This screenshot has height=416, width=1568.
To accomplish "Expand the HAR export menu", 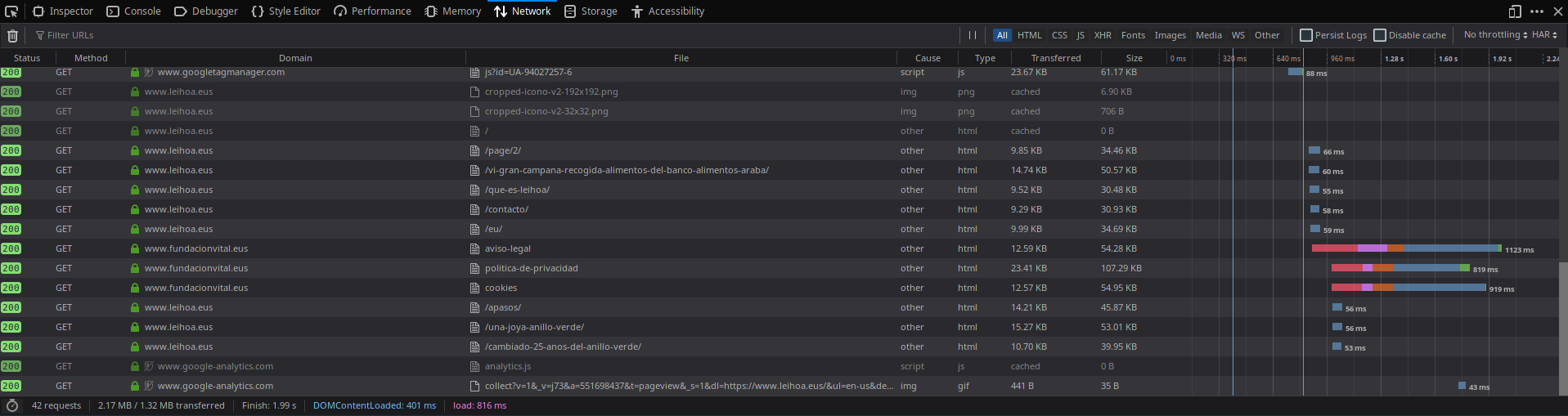I will click(x=1544, y=35).
